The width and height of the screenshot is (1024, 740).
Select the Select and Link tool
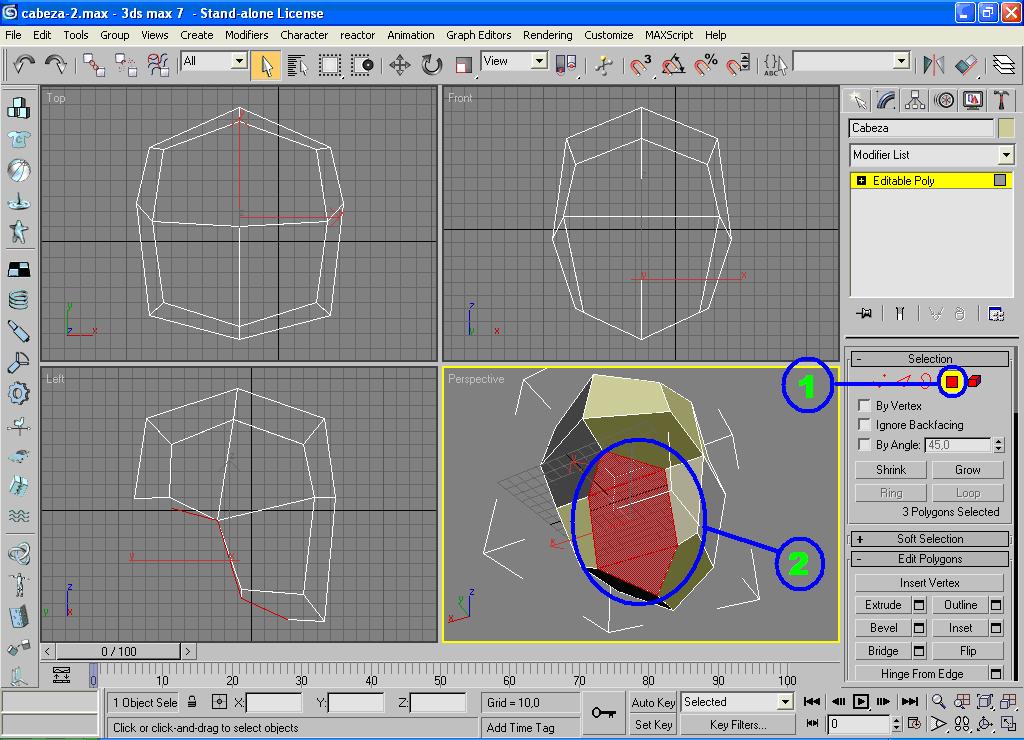[x=94, y=65]
